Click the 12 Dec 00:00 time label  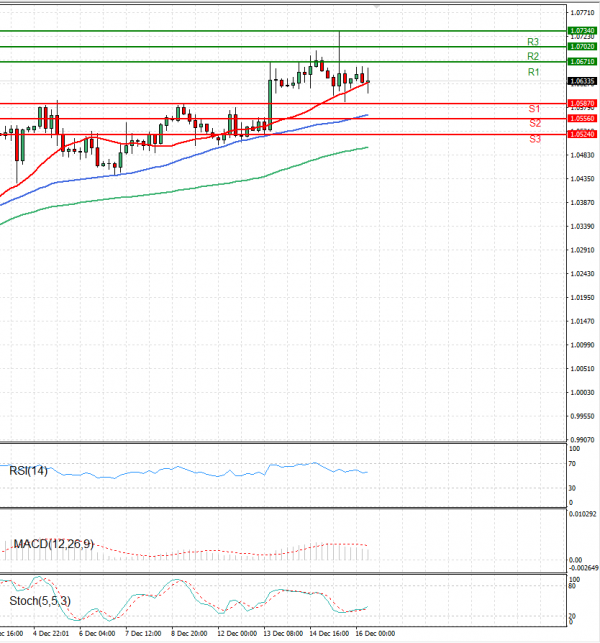coord(237,634)
